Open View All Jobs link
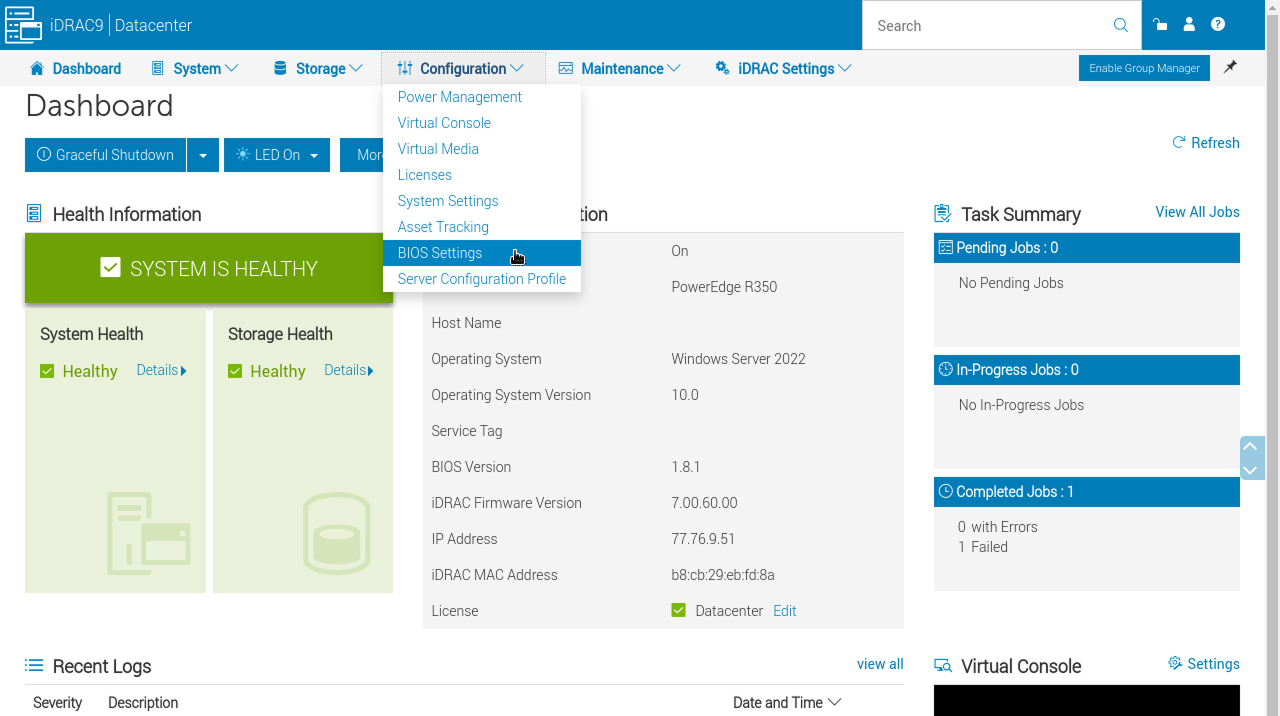The height and width of the screenshot is (716, 1280). pos(1197,212)
